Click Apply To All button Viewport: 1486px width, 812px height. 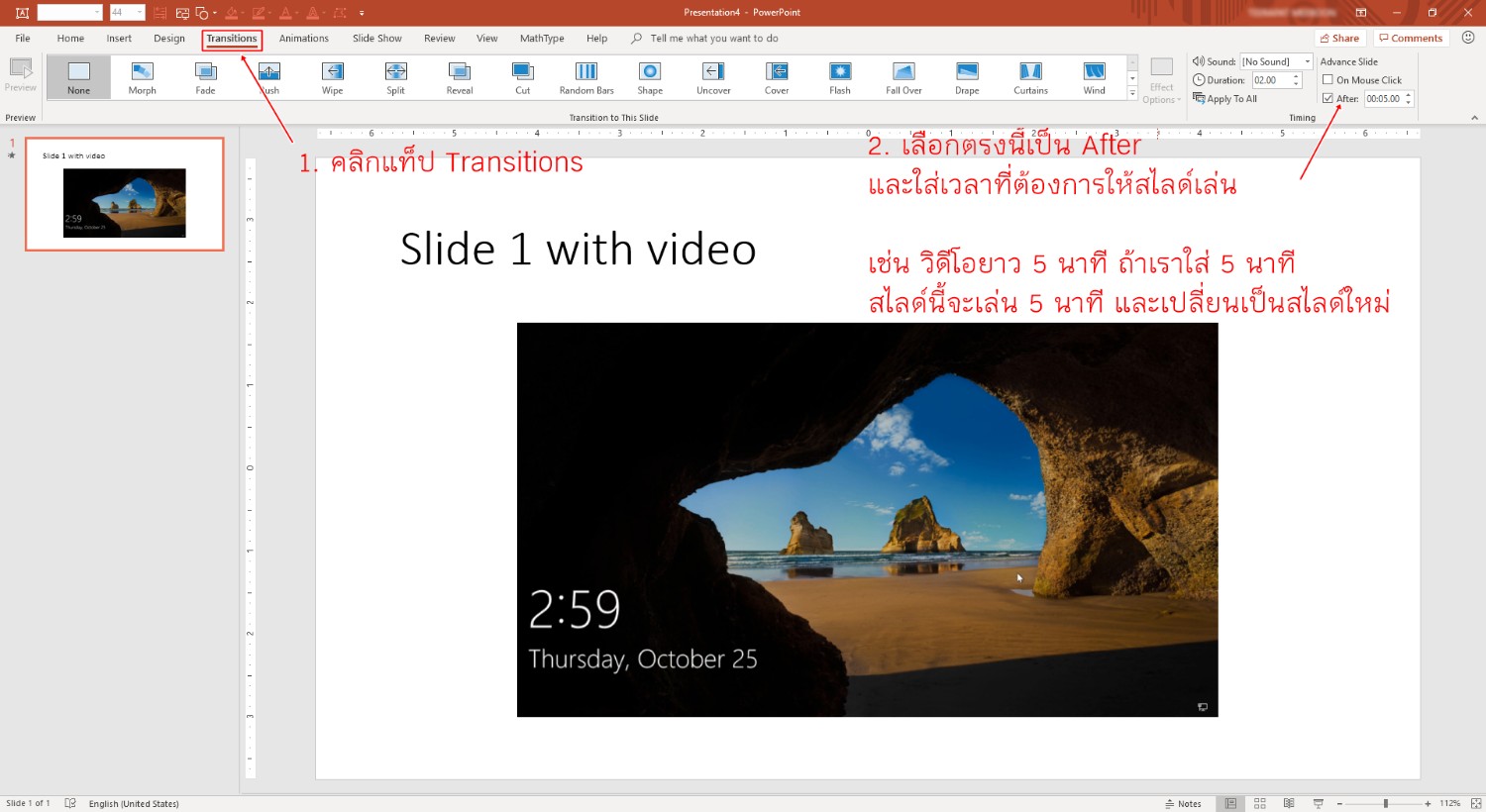click(1225, 99)
